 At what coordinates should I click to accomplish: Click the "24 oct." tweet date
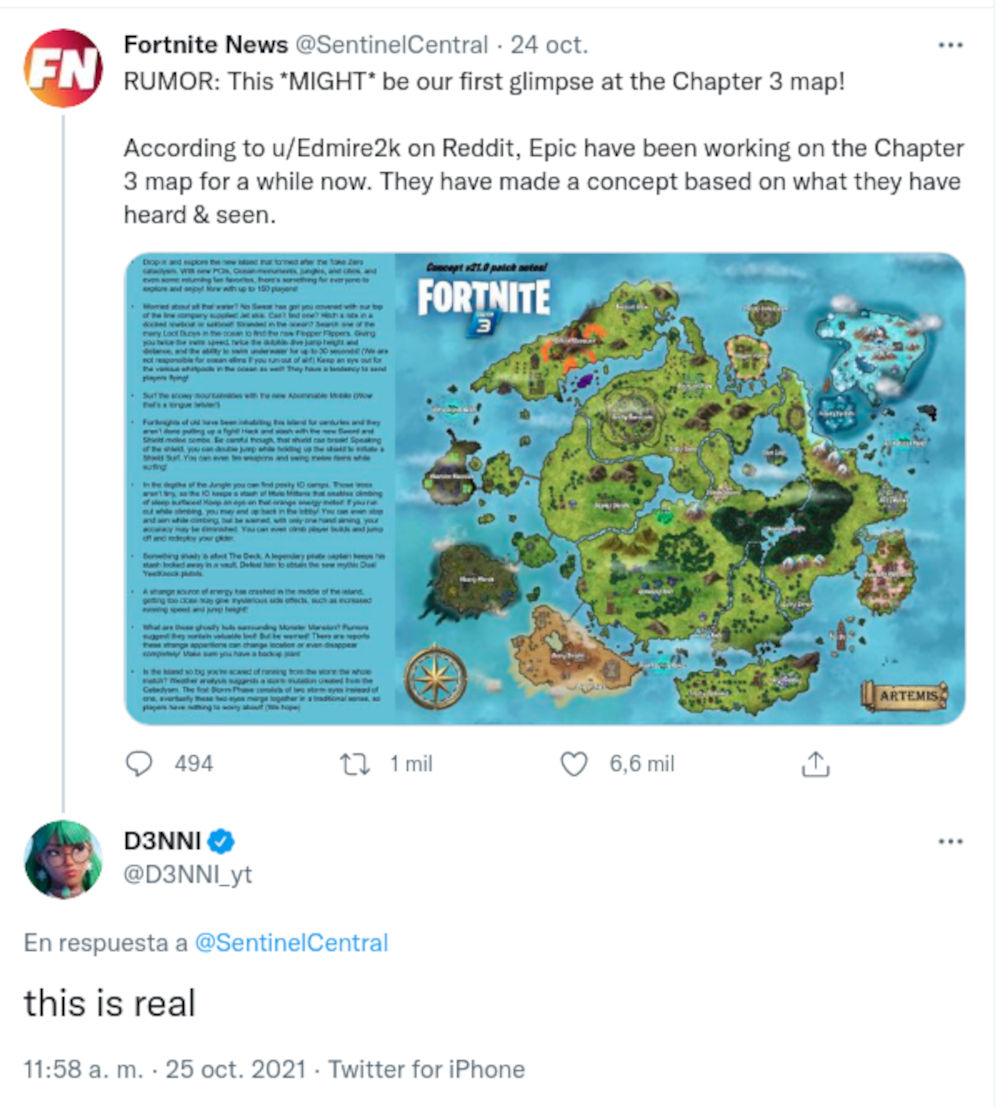[x=549, y=45]
